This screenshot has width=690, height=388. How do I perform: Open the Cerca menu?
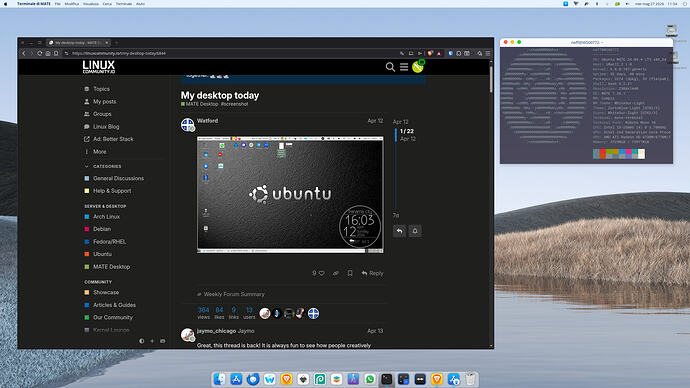click(x=107, y=4)
